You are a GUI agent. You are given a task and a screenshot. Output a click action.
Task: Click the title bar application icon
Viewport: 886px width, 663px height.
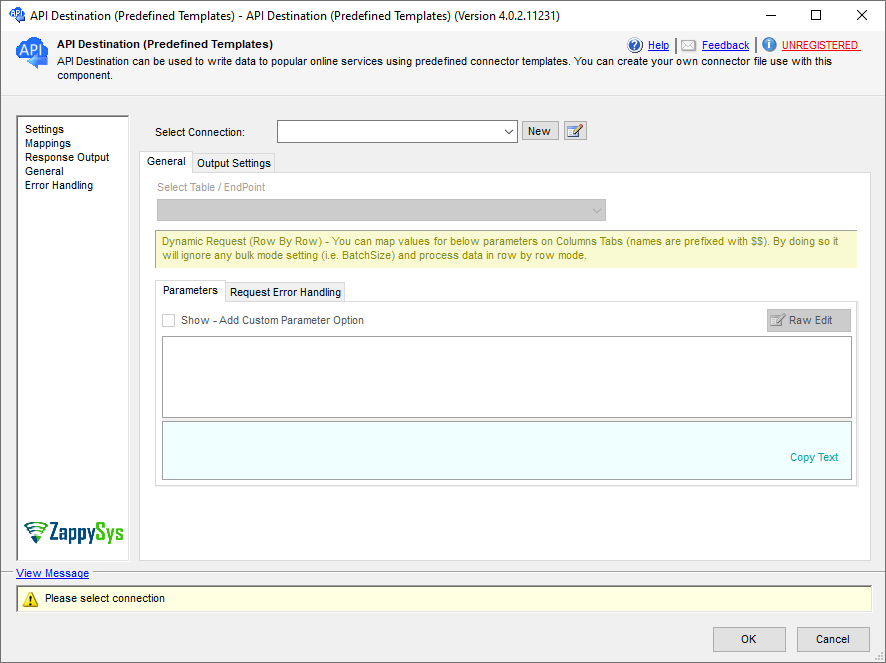point(17,15)
